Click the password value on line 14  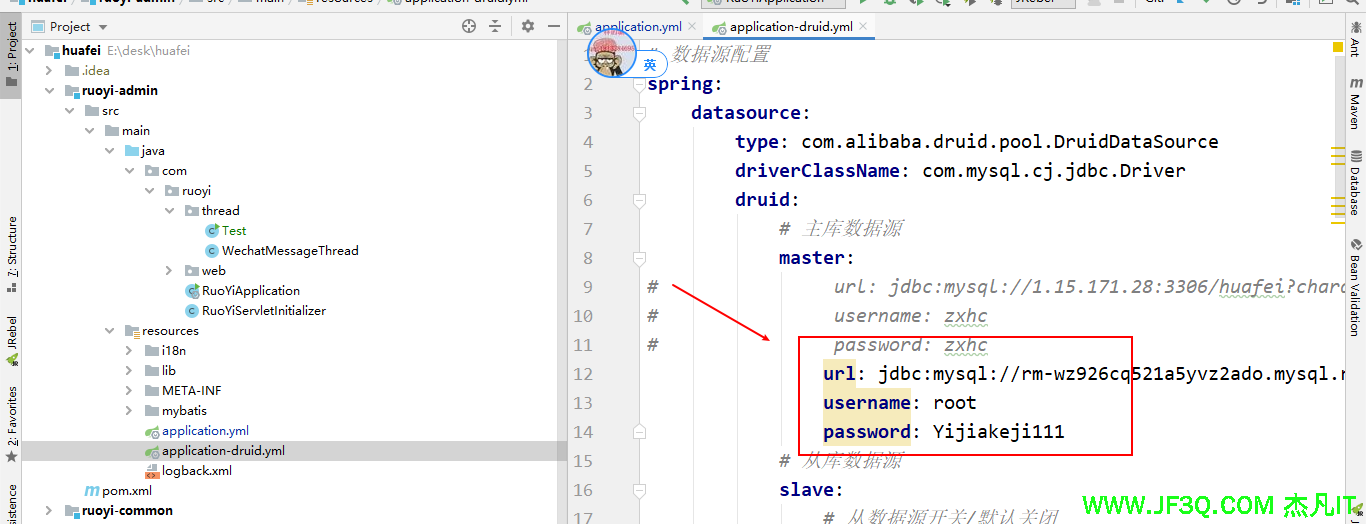(x=998, y=432)
